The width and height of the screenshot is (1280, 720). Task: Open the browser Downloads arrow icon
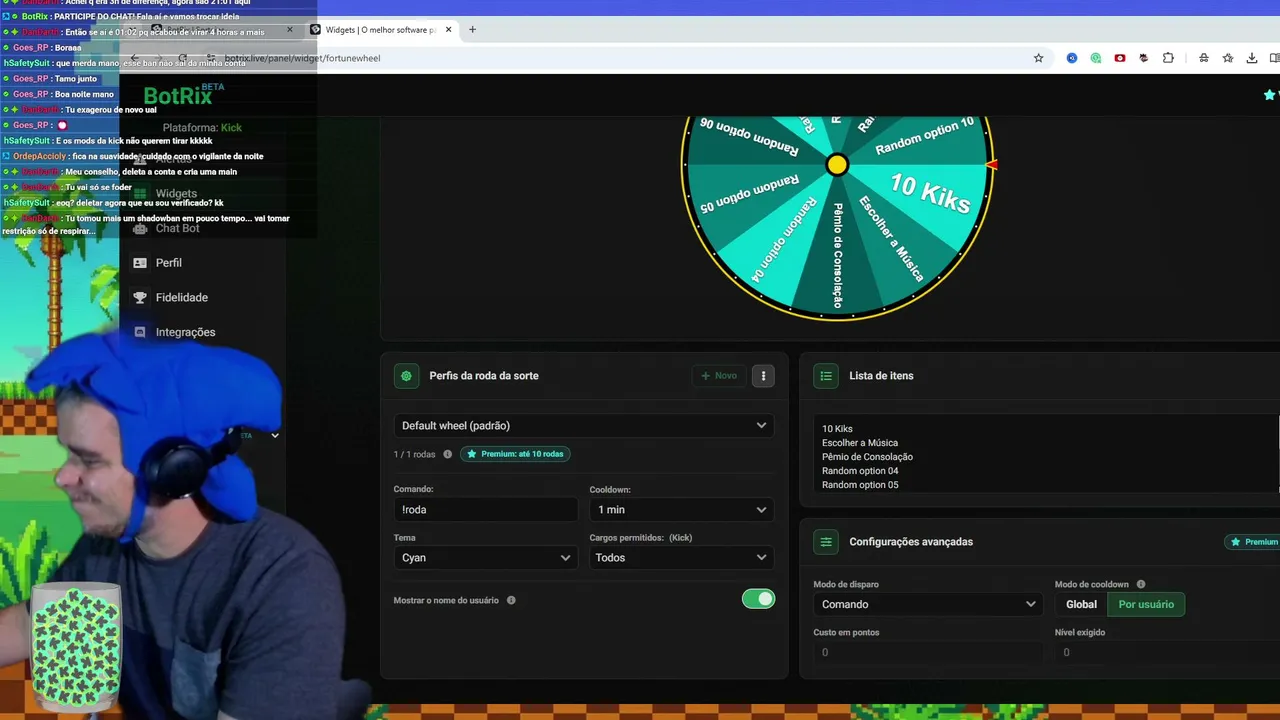point(1252,58)
